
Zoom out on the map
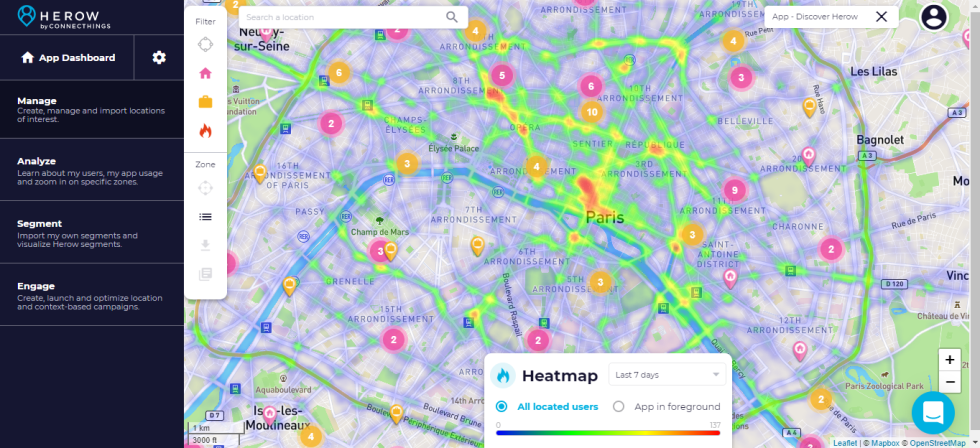pos(949,382)
